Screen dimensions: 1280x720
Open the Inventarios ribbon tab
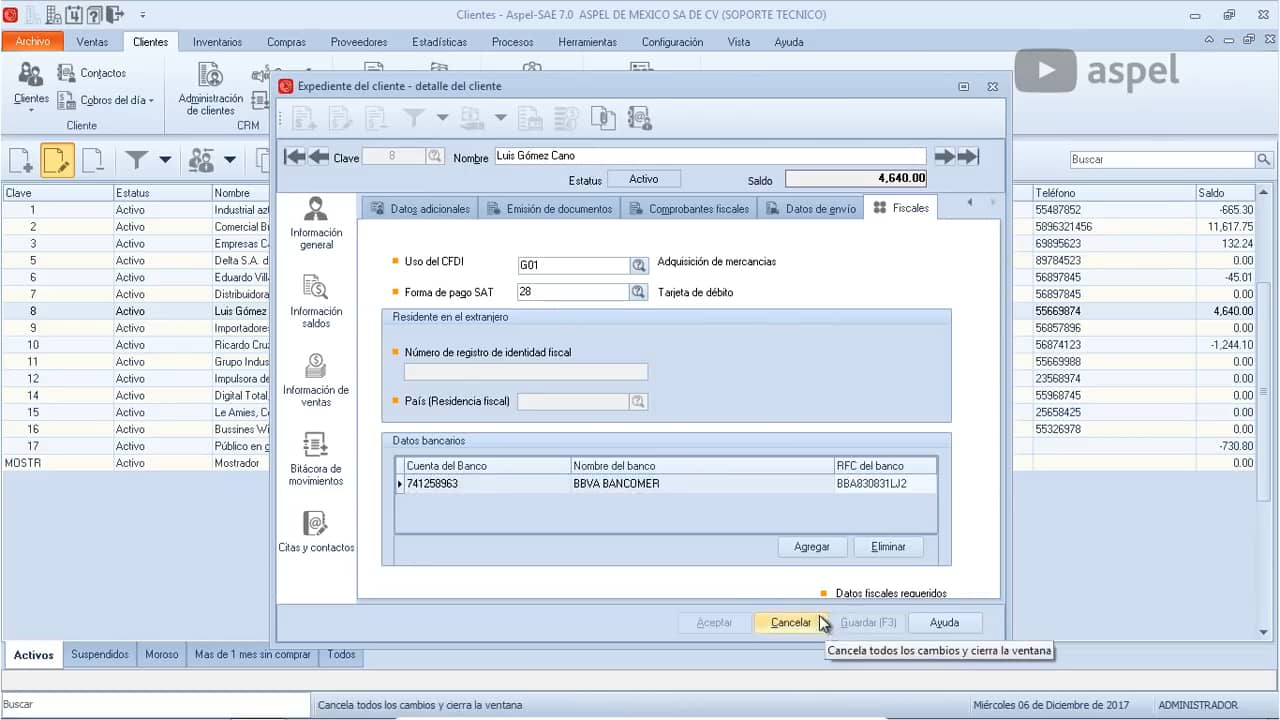[217, 42]
